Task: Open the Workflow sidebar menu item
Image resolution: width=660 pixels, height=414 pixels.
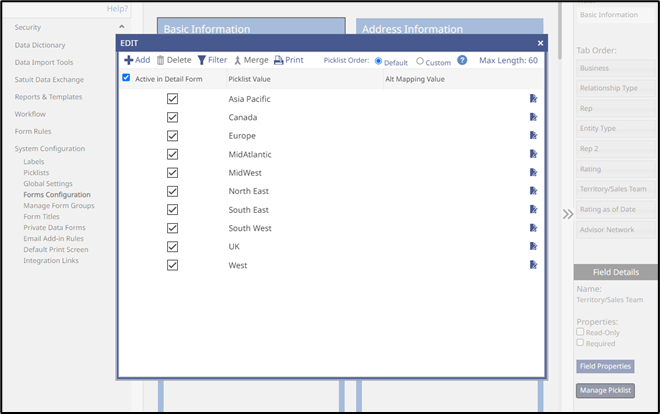Action: 30,114
